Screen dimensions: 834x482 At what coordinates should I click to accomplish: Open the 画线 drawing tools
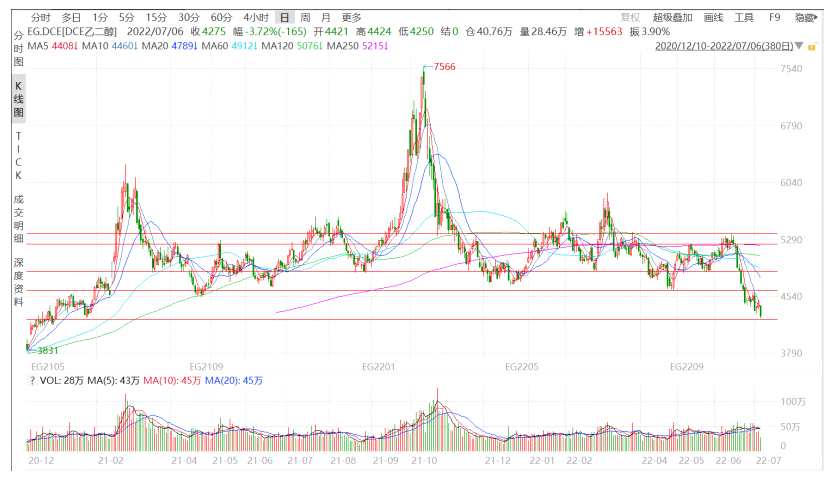(713, 18)
